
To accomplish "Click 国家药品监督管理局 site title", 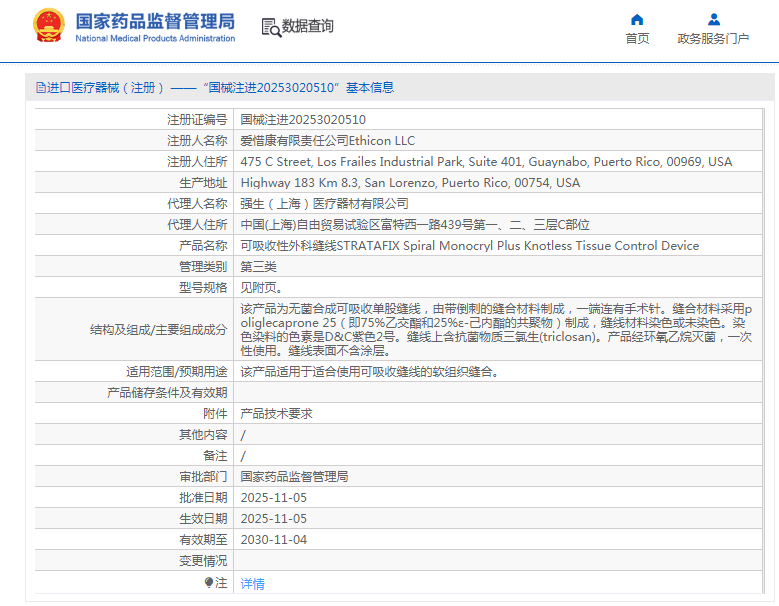I will click(x=156, y=21).
